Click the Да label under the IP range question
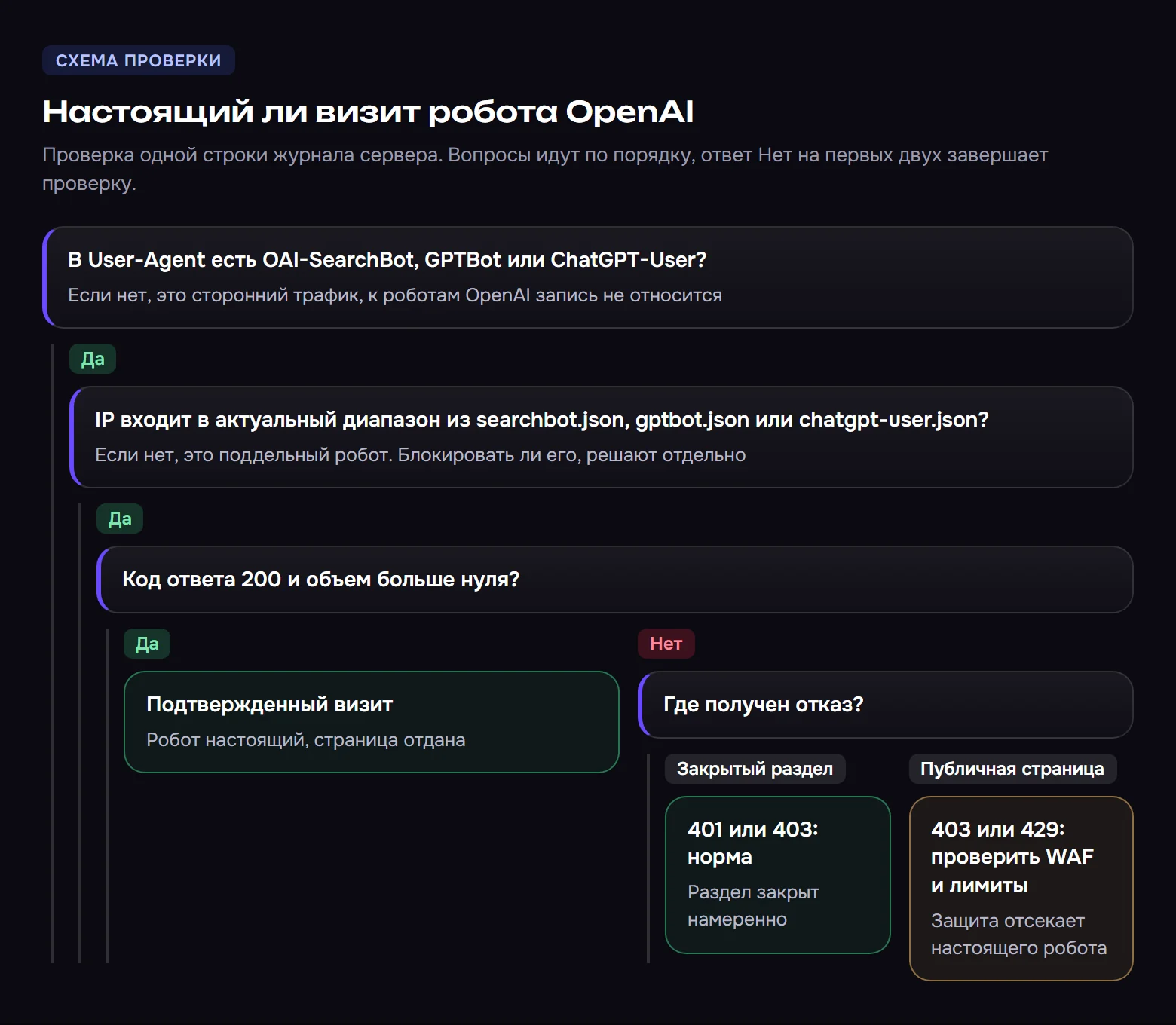1176x1025 pixels. [x=120, y=519]
